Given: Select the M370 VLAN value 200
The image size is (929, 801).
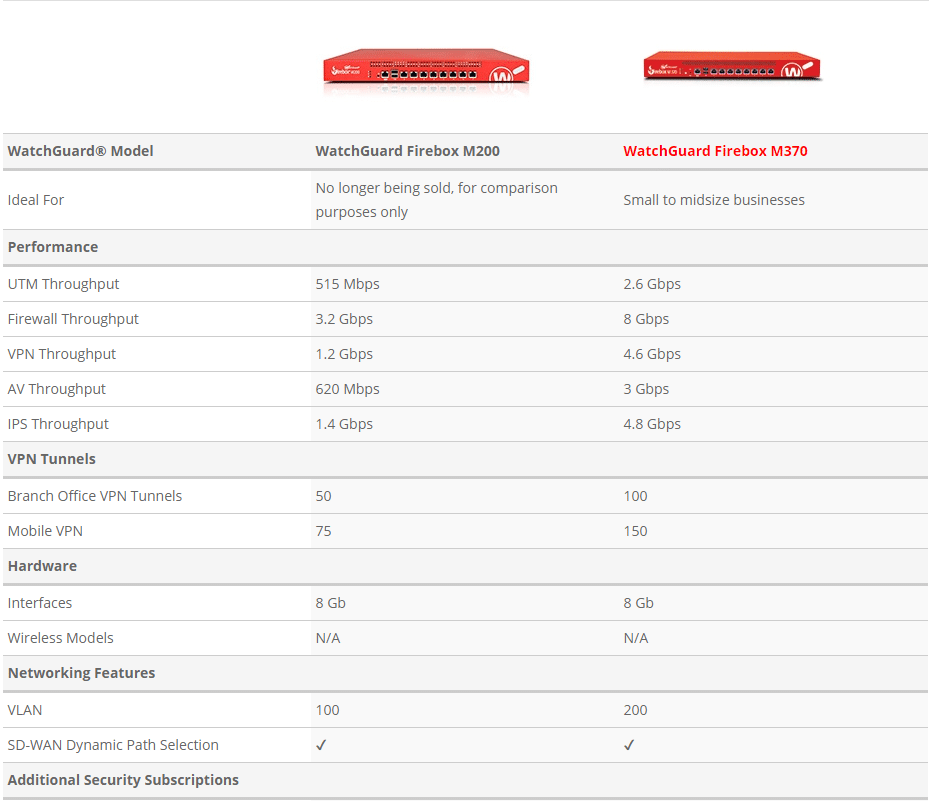Looking at the screenshot, I should coord(635,710).
